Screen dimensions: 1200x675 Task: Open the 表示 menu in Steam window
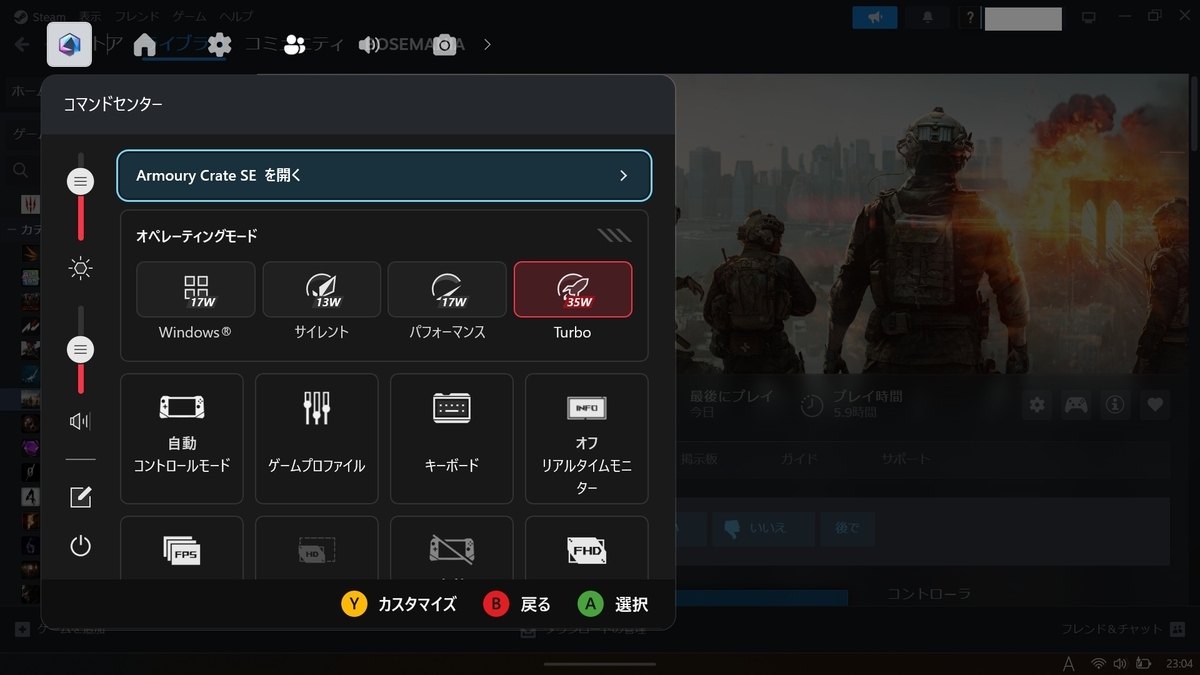(90, 17)
